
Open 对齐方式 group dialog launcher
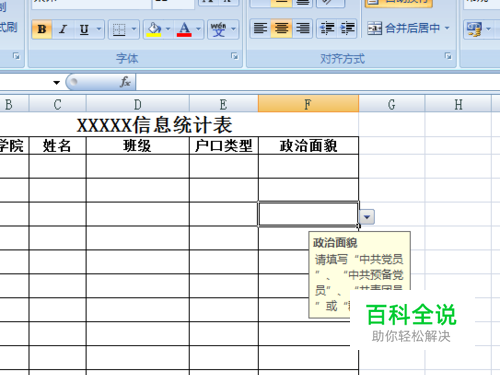[x=448, y=56]
